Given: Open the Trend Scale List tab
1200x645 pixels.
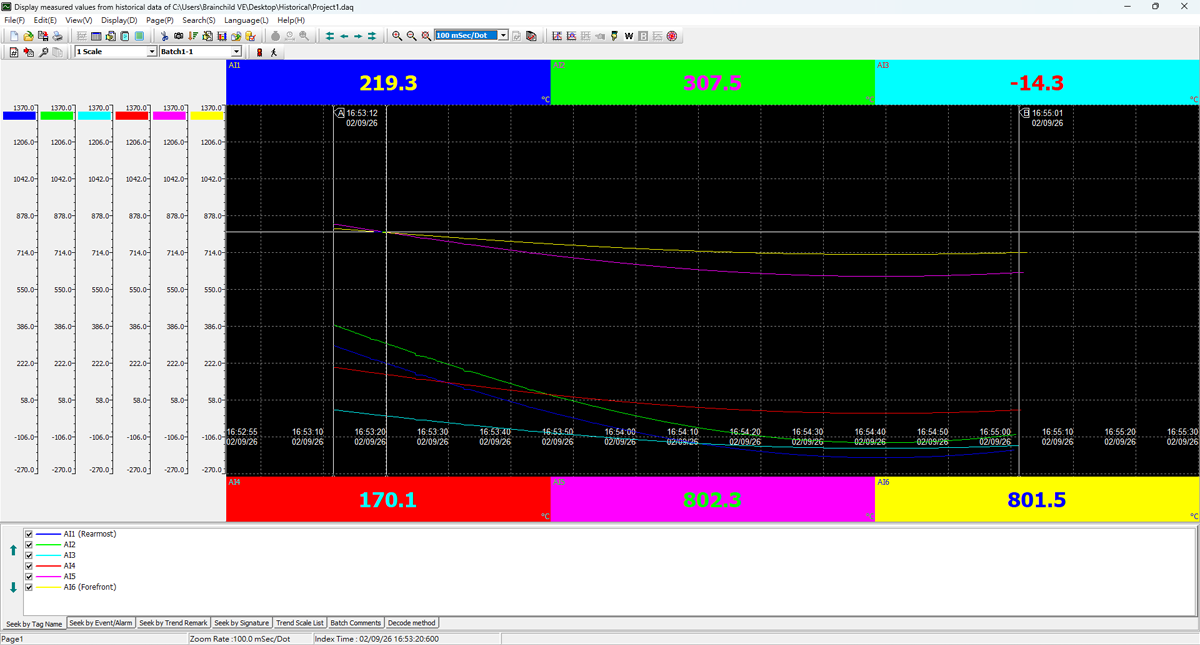Looking at the screenshot, I should click(x=300, y=623).
